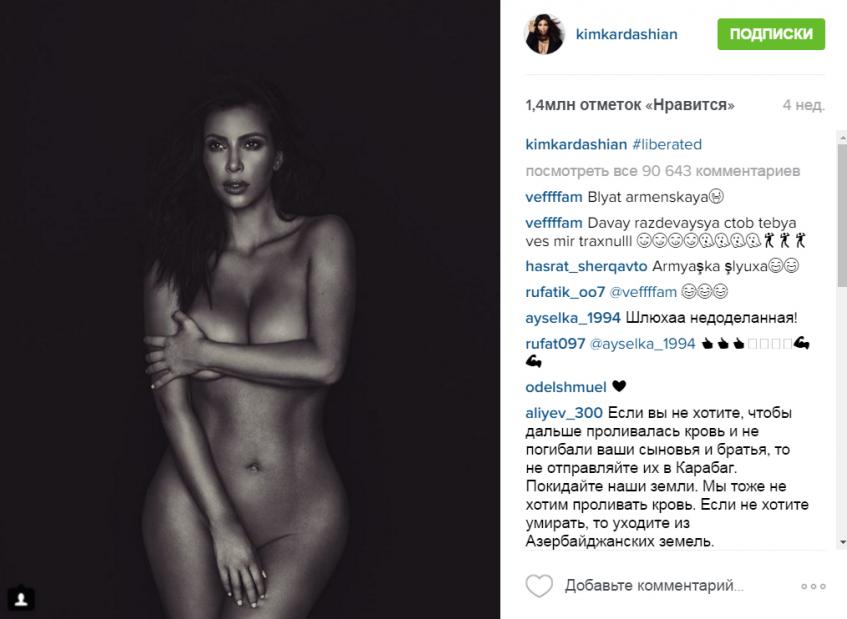Screen dimensions: 847x619
Task: Open the @ayselka_1994 mention in rufat097's comment
Action: click(642, 344)
